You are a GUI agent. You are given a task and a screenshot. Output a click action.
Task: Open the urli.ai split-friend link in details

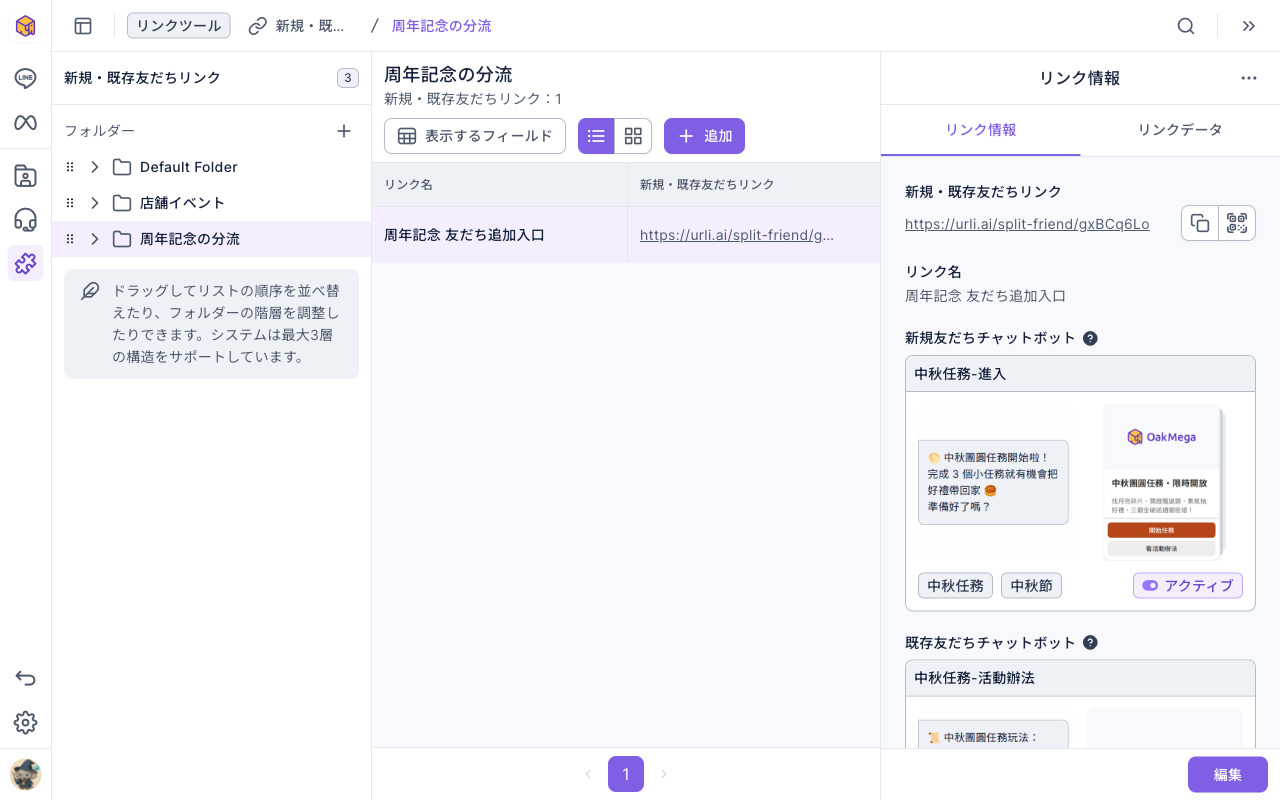[x=1027, y=224]
